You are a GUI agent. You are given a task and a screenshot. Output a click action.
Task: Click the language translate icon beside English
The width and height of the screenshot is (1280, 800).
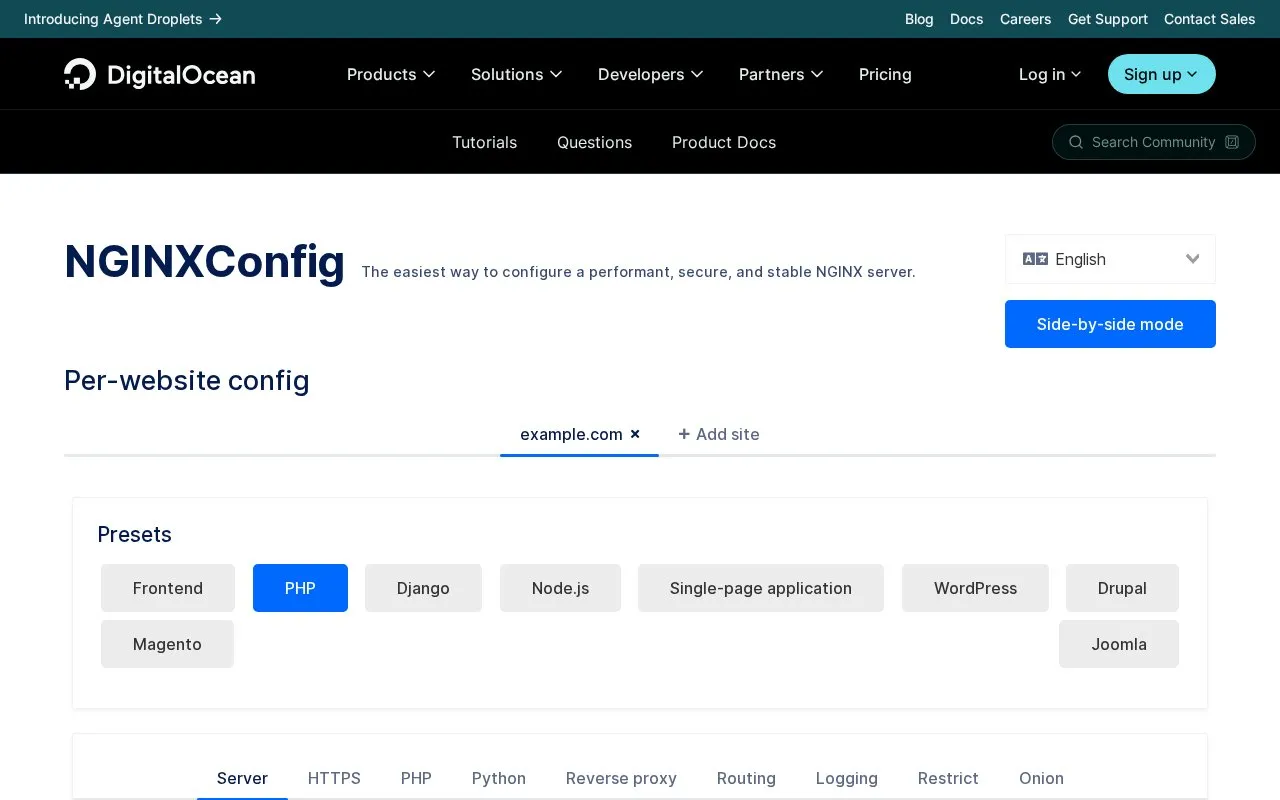(1035, 259)
